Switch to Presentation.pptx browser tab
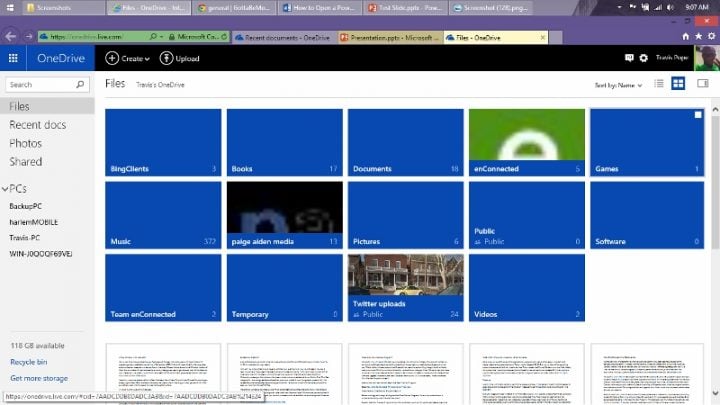Image resolution: width=720 pixels, height=405 pixels. [390, 38]
